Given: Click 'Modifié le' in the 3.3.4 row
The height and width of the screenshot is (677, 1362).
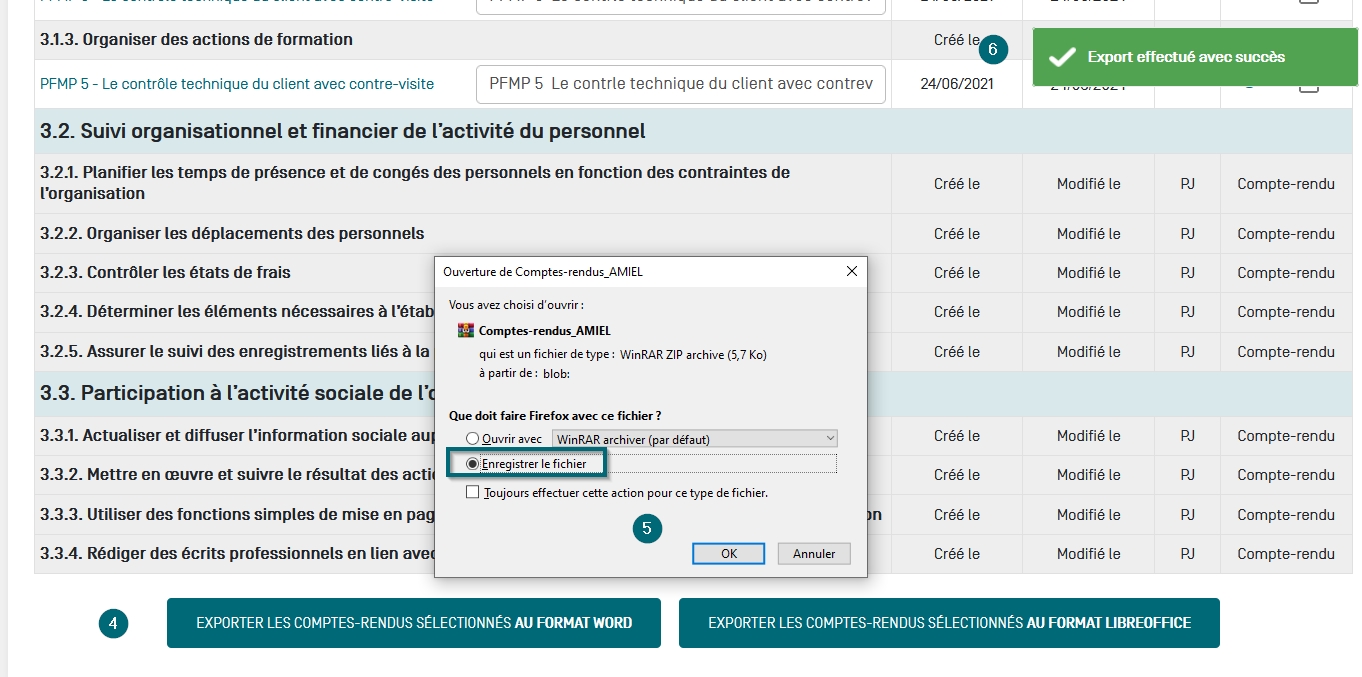Looking at the screenshot, I should [x=1088, y=554].
